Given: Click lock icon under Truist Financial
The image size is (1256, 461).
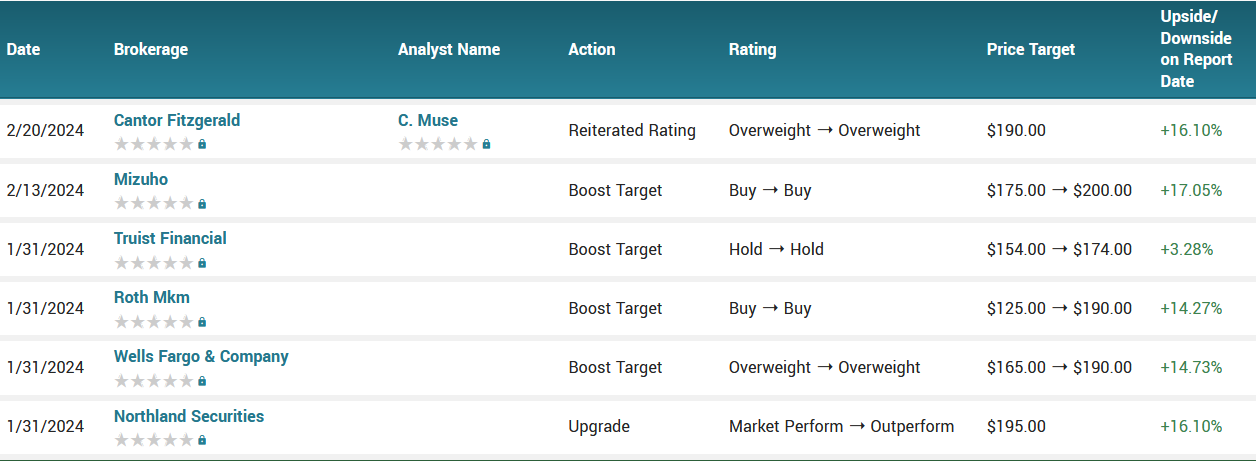Looking at the screenshot, I should coord(202,263).
